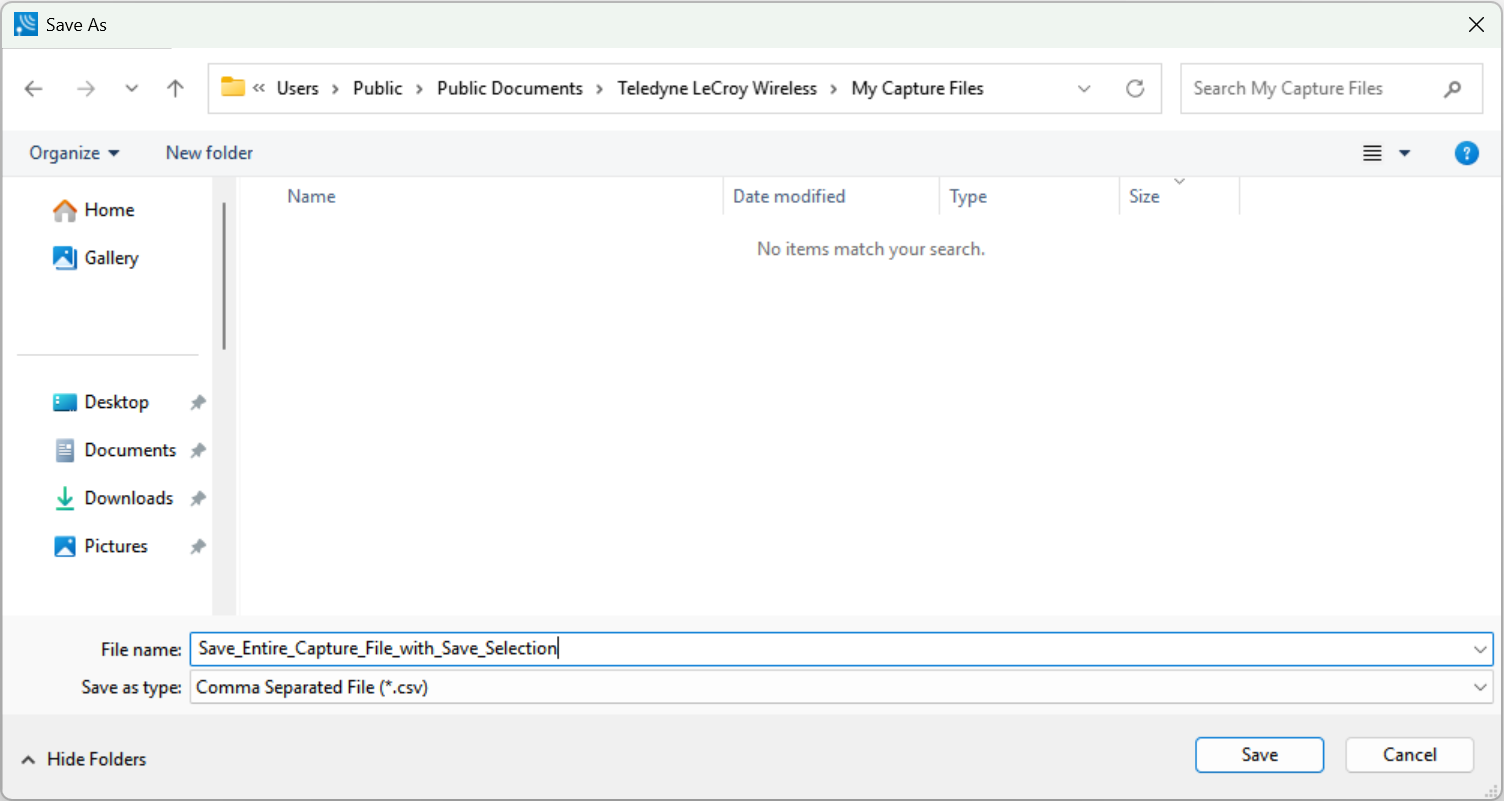The height and width of the screenshot is (801, 1504).
Task: Refresh the My Capture Files folder
Action: click(x=1135, y=89)
